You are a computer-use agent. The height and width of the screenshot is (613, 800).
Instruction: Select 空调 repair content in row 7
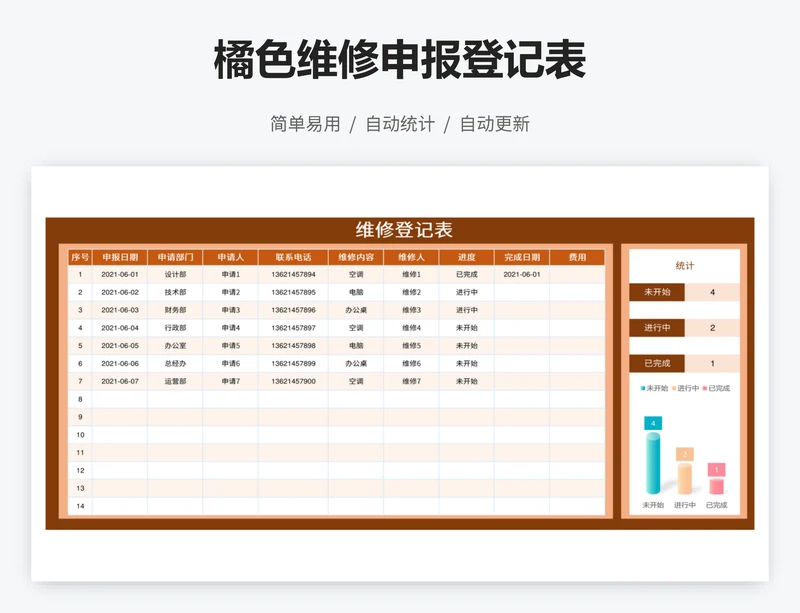point(356,381)
